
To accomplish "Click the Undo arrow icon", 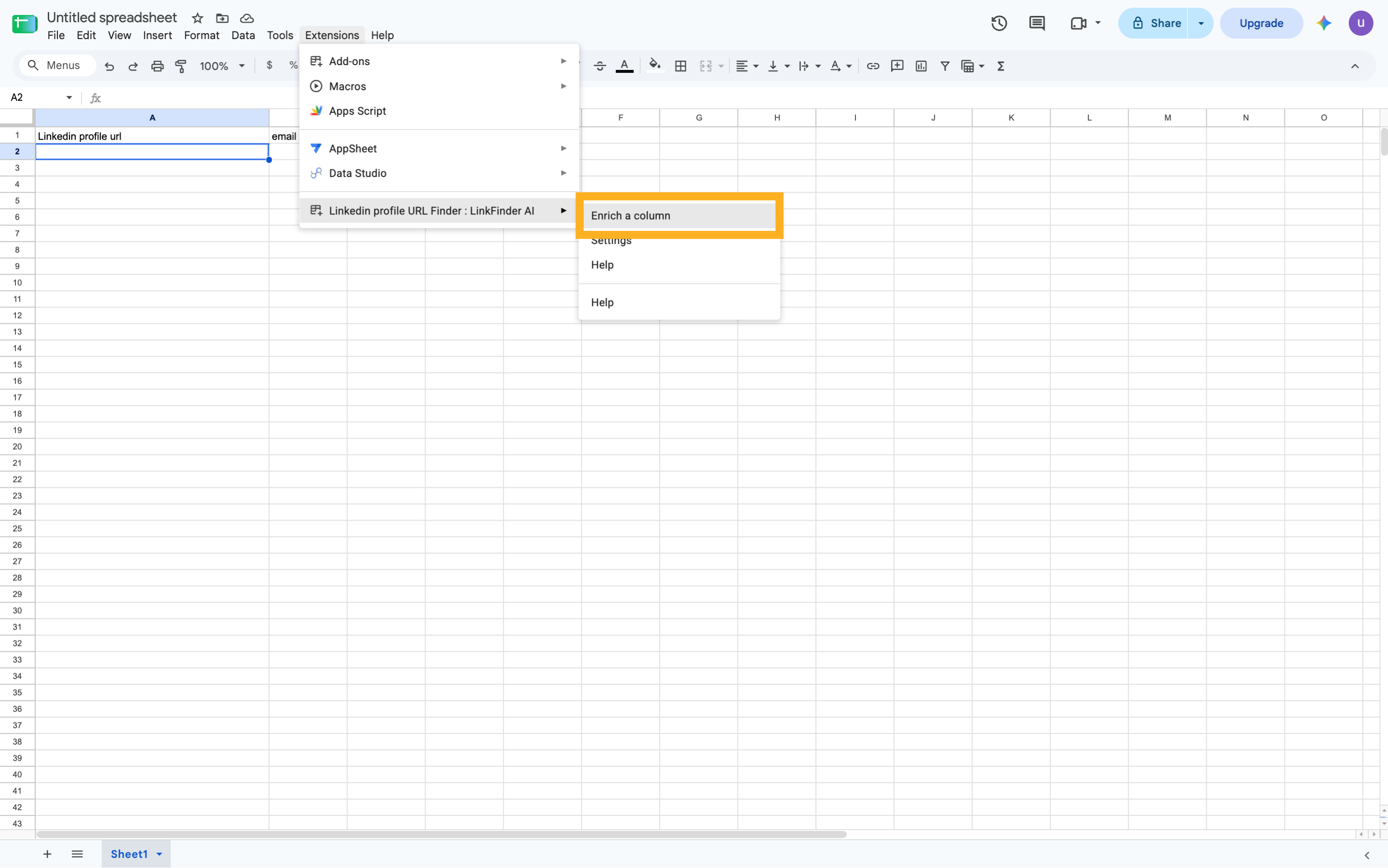I will (x=109, y=66).
